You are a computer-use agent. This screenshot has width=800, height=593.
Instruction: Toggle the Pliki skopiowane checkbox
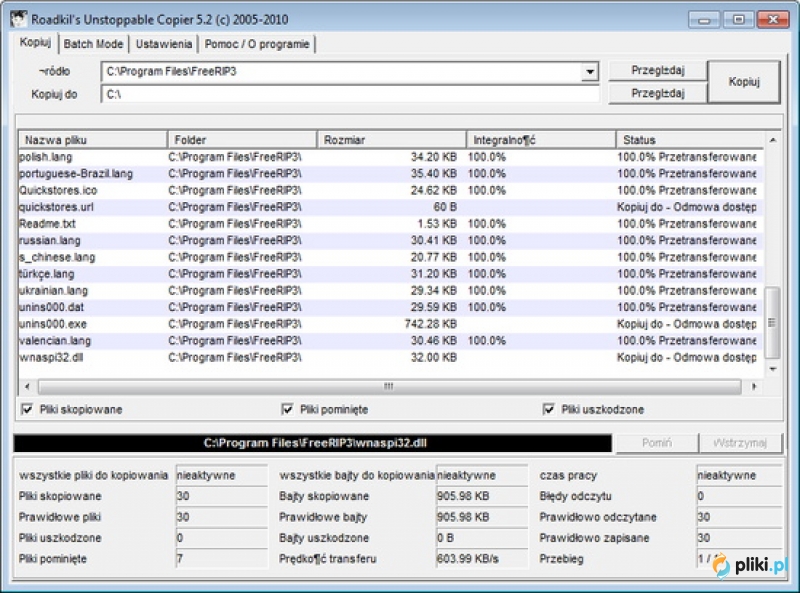tap(27, 409)
